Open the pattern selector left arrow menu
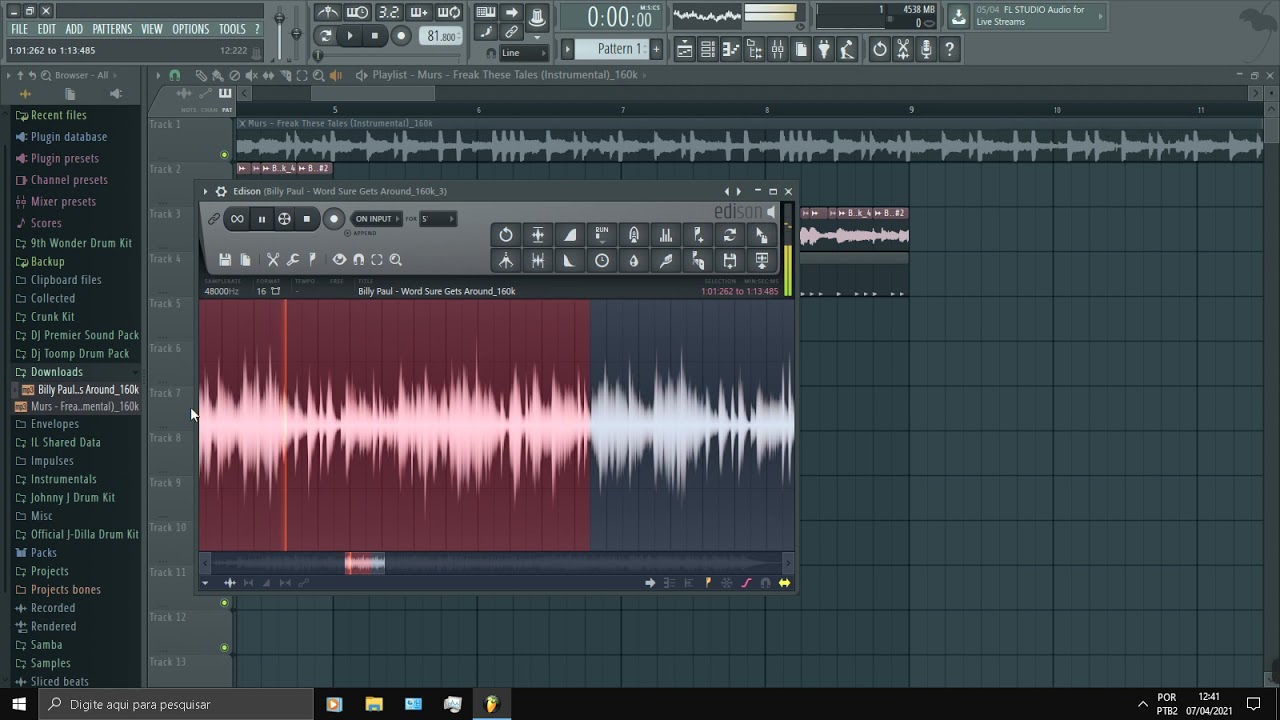This screenshot has height=720, width=1280. [x=567, y=49]
